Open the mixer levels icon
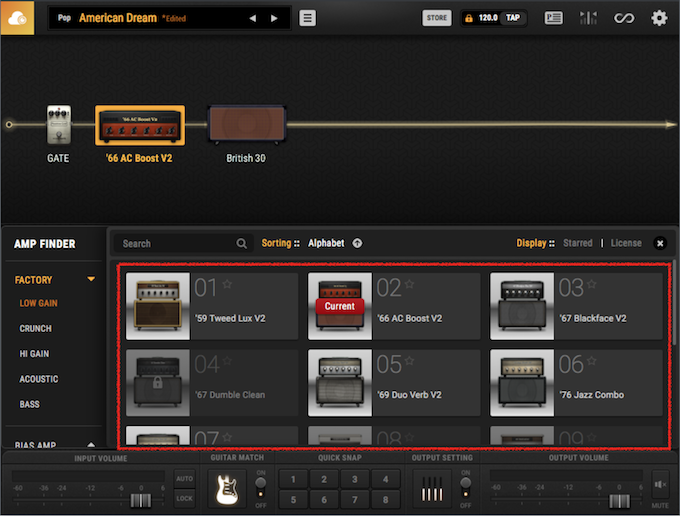680x516 pixels. pos(588,18)
